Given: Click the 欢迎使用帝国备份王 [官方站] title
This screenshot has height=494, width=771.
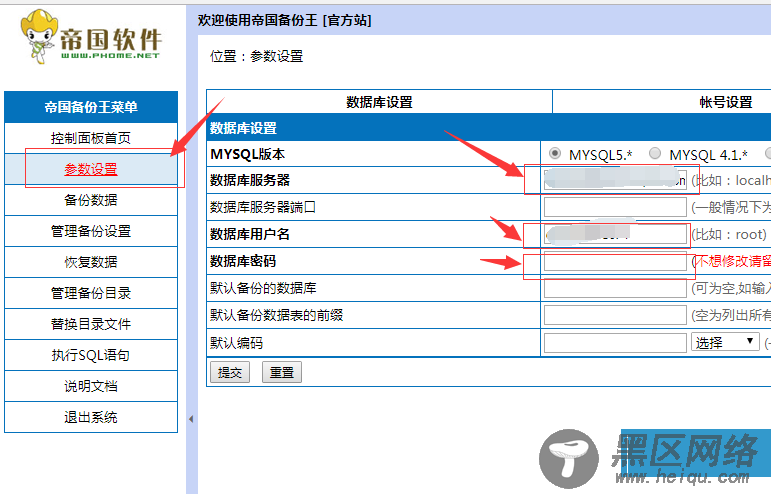Looking at the screenshot, I should click(x=285, y=20).
